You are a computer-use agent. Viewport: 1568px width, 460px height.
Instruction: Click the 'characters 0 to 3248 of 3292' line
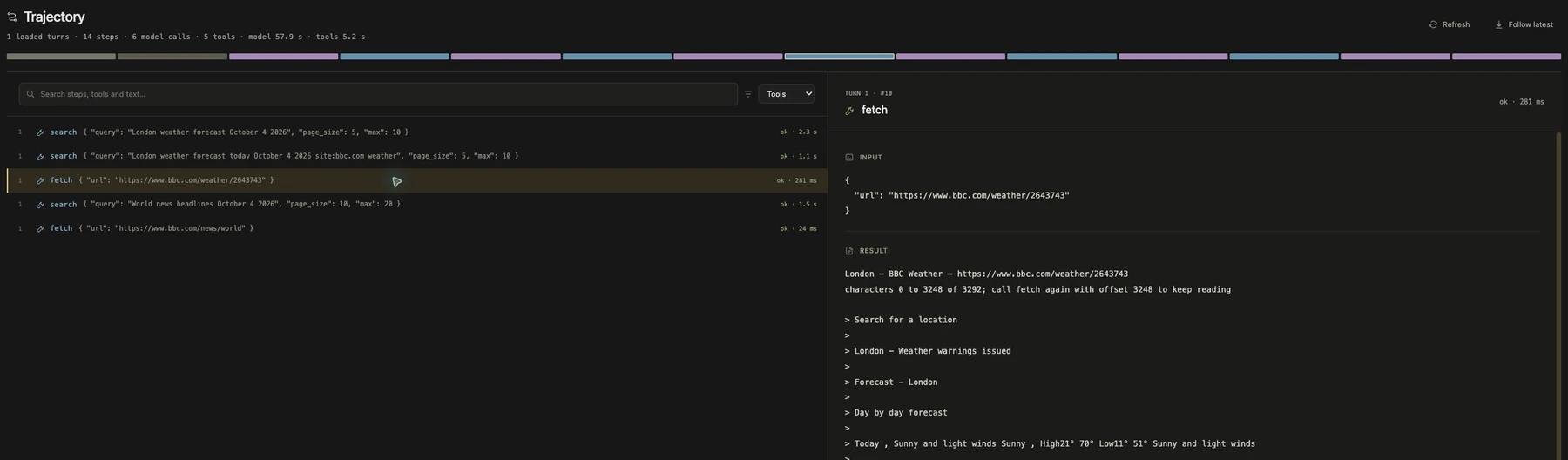[1037, 289]
